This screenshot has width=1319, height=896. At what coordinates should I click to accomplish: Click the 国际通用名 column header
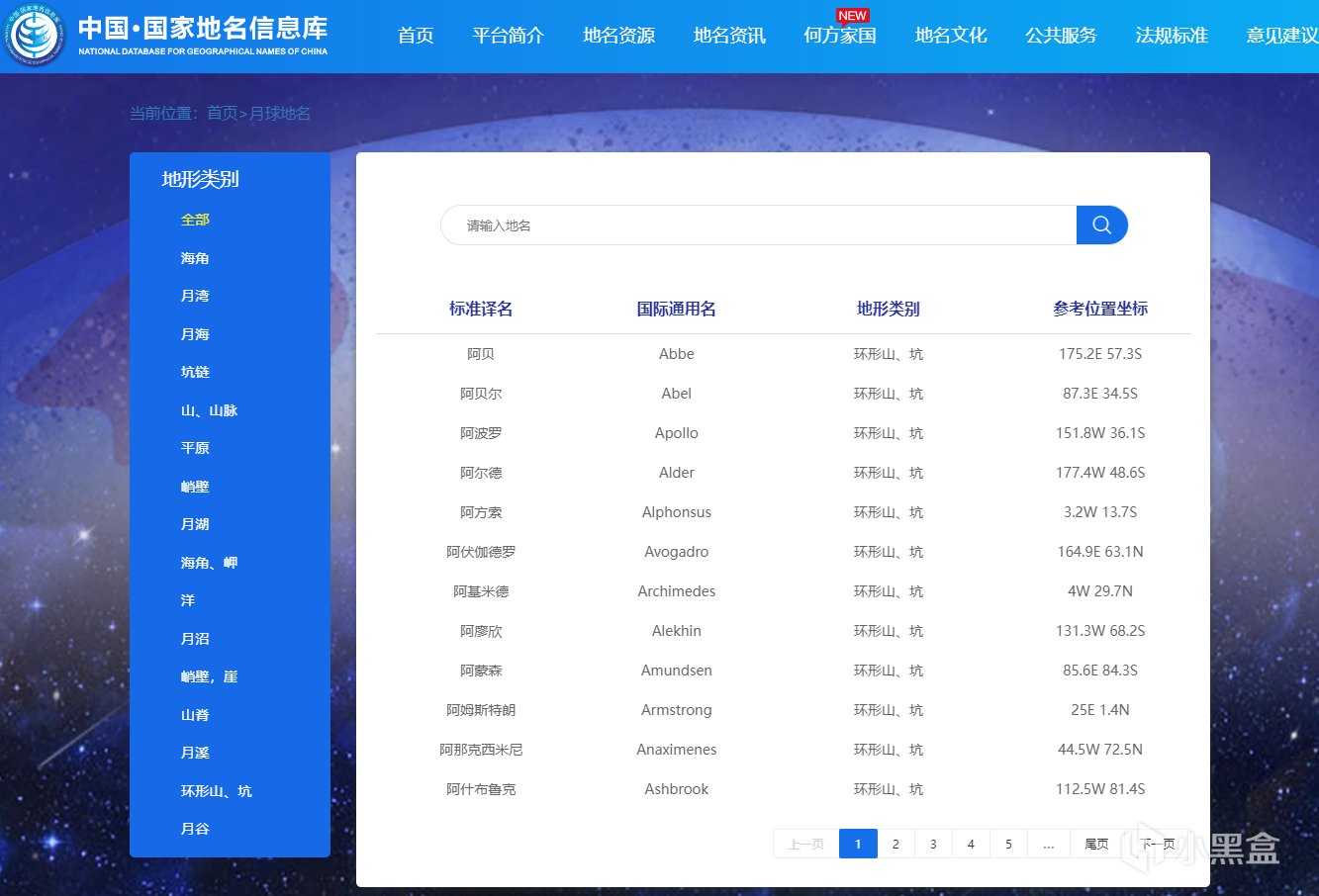pos(677,309)
